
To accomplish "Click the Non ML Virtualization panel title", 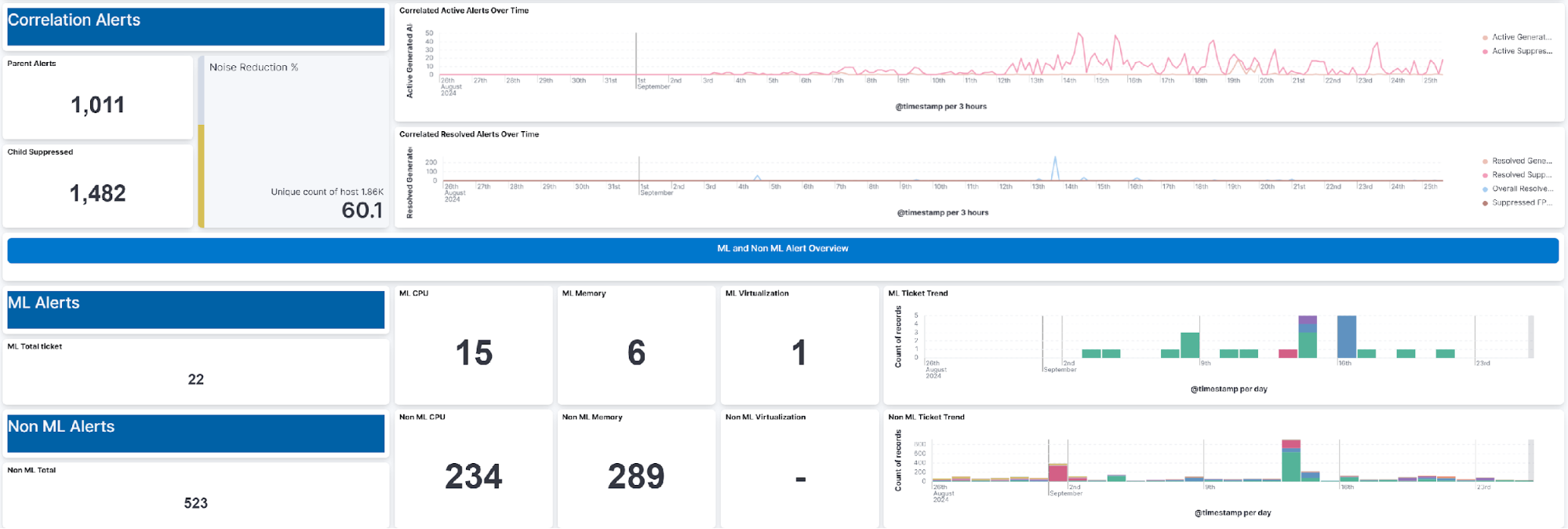I will pos(766,418).
